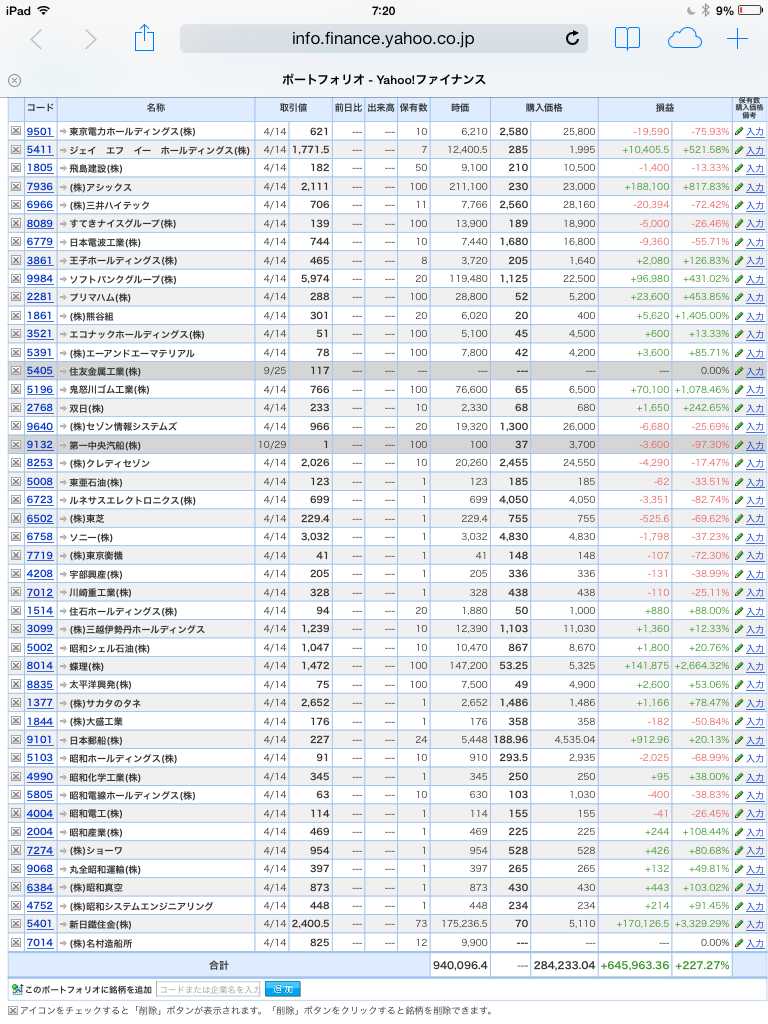
Task: Select the name 住友金属工業(株)
Action: pyautogui.click(x=105, y=372)
